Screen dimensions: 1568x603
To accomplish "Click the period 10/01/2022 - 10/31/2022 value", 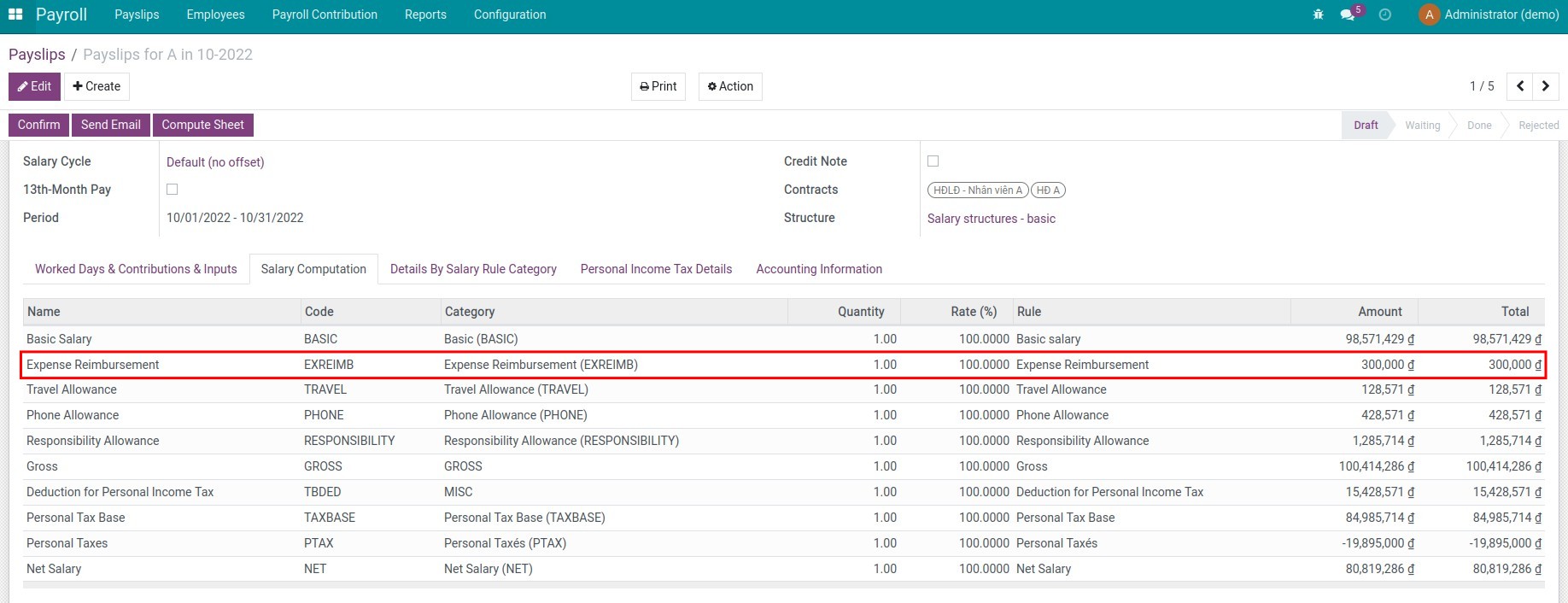I will pos(235,218).
